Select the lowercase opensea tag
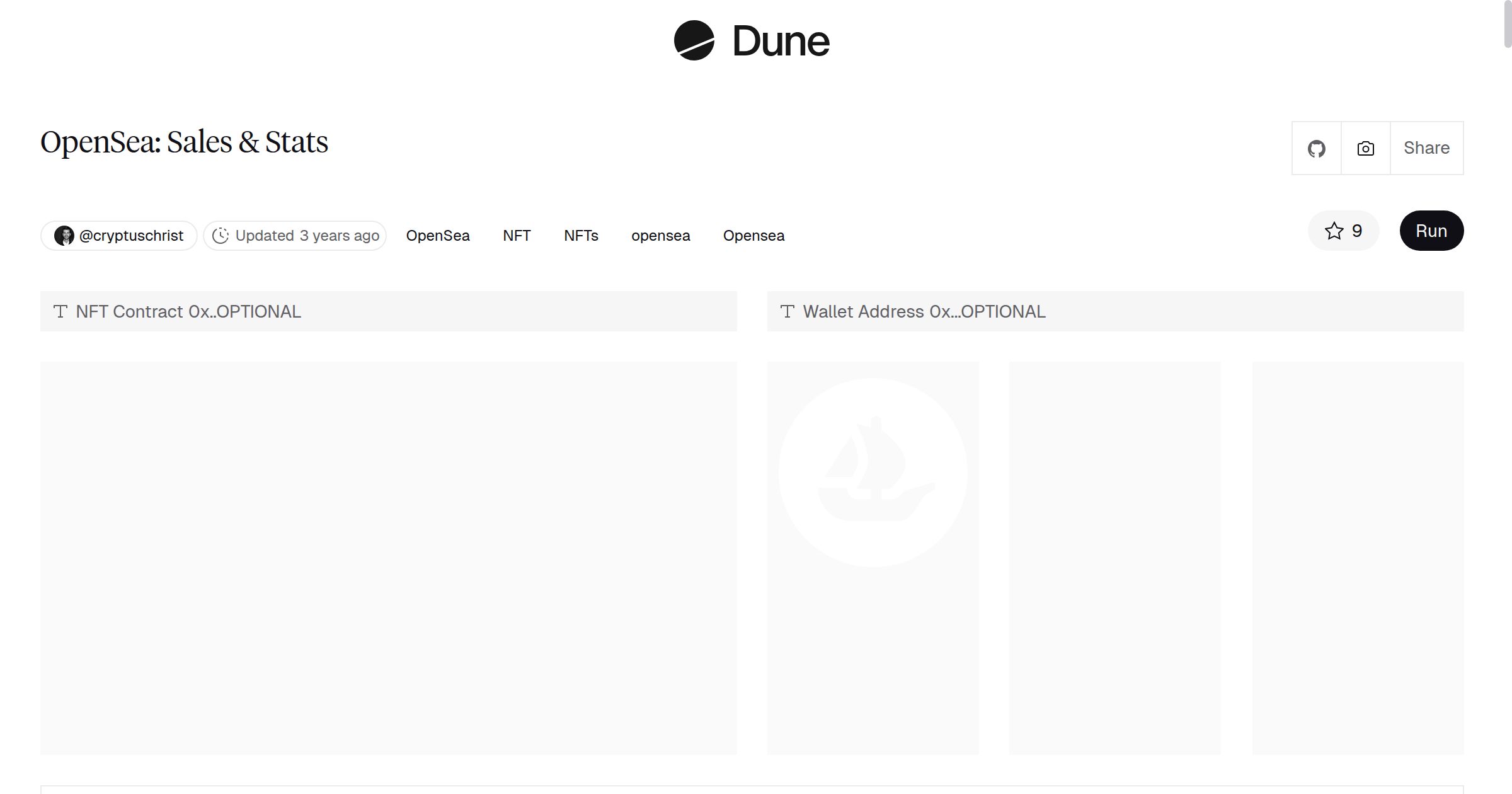The width and height of the screenshot is (1512, 794). coord(660,236)
